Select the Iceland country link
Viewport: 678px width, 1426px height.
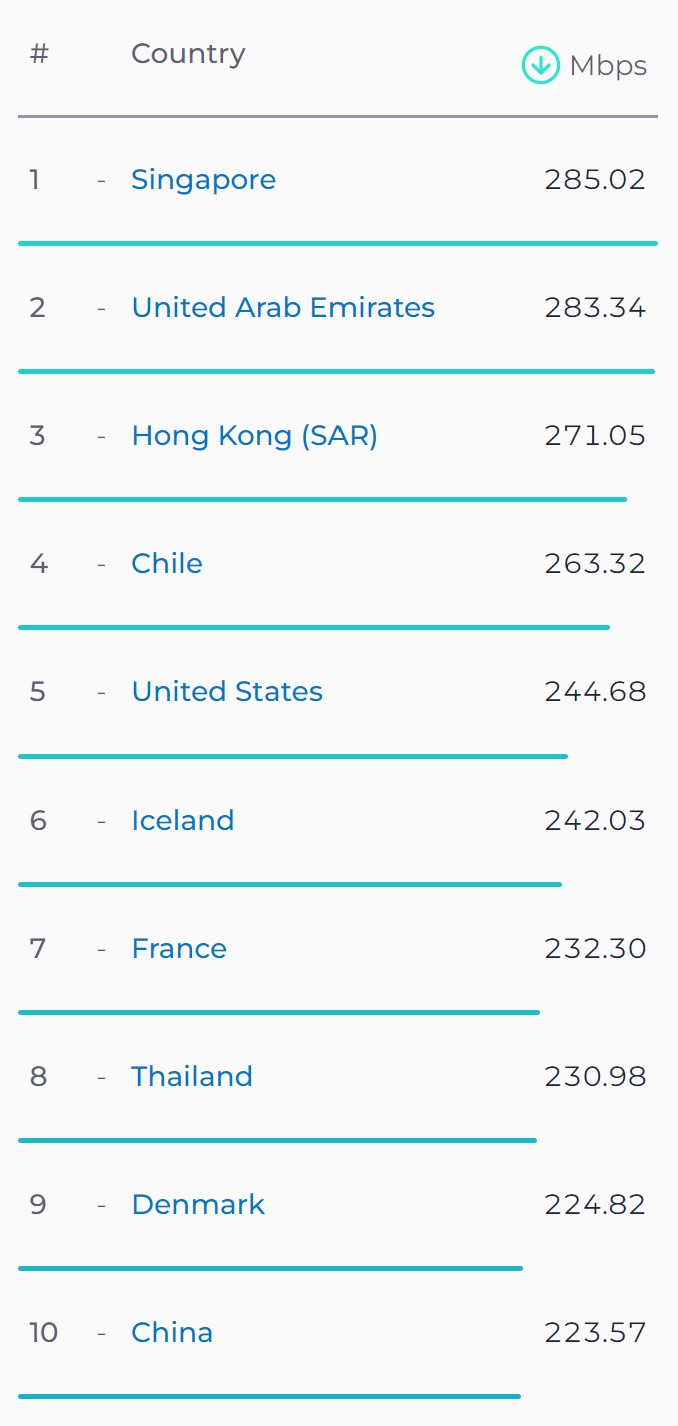pyautogui.click(x=182, y=821)
